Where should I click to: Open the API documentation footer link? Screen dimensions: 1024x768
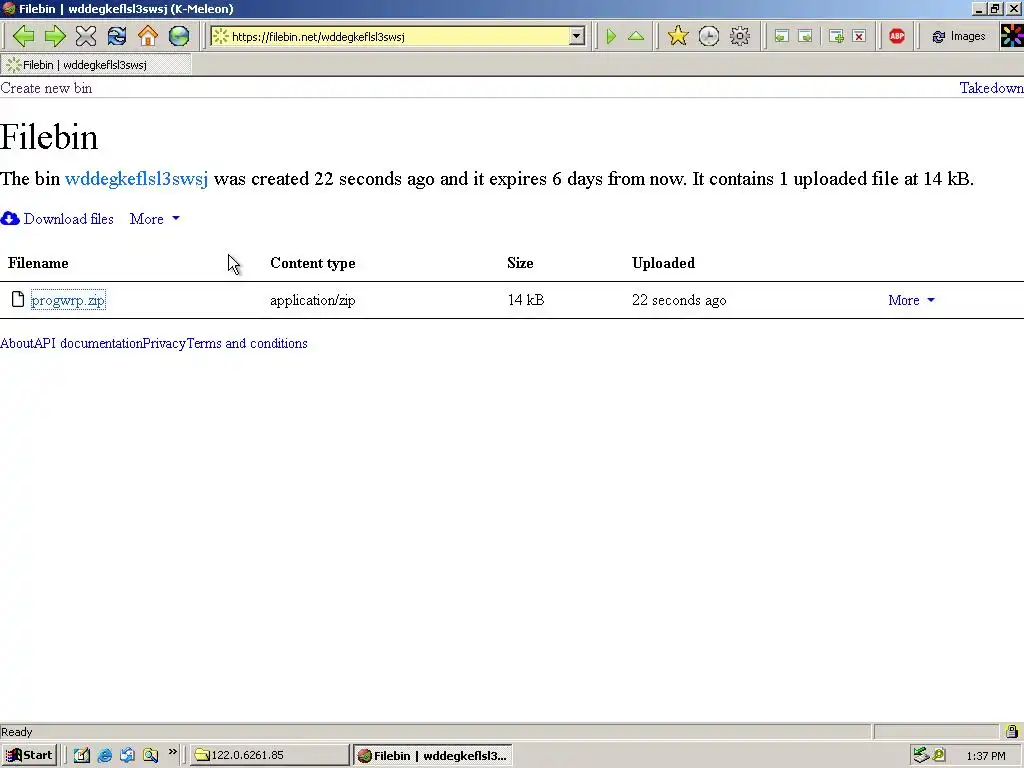[88, 344]
